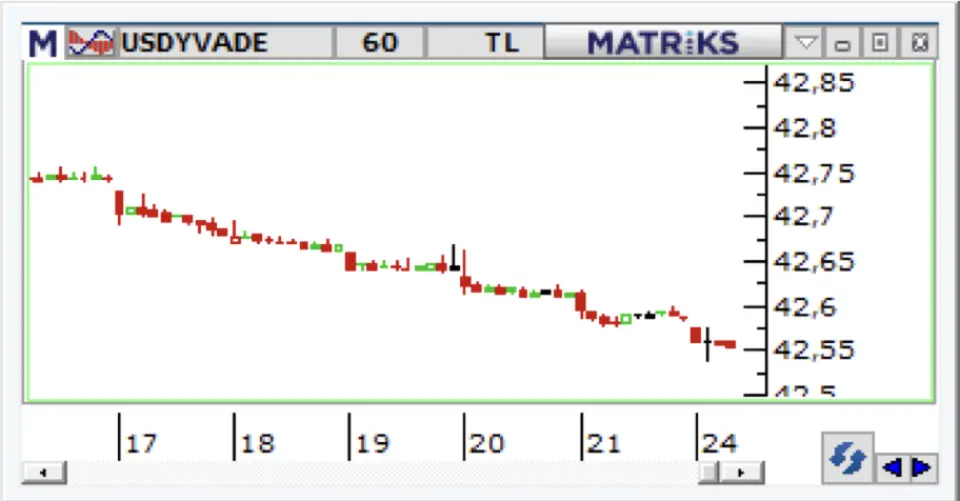Click the scrollbar right arrow button
Viewport: 960px width, 501px height.
pyautogui.click(x=741, y=472)
